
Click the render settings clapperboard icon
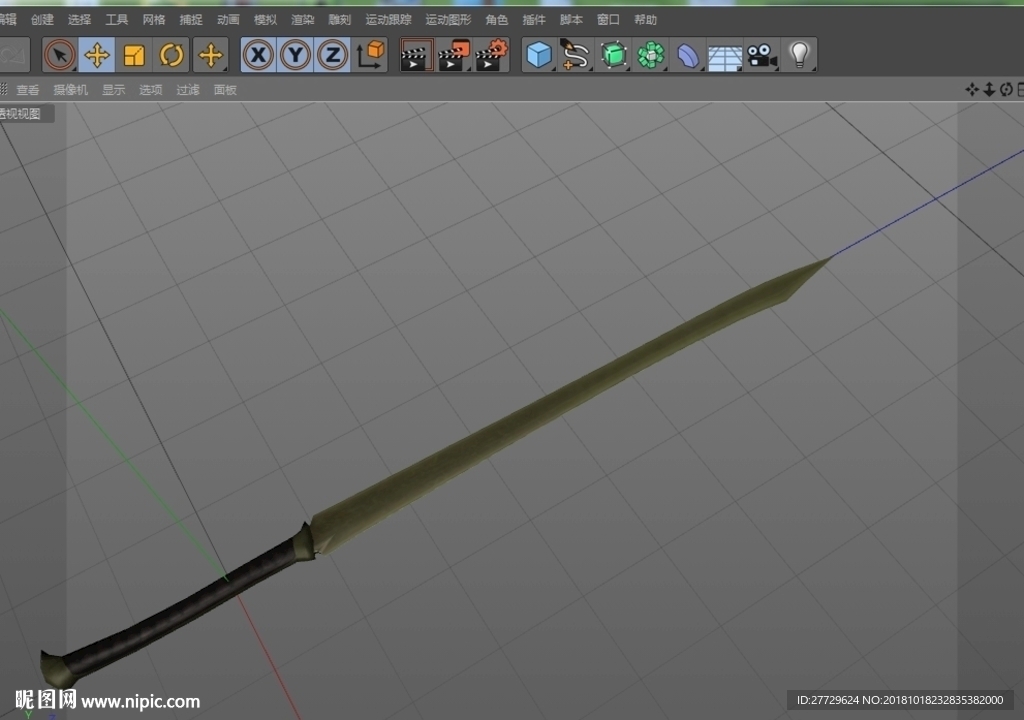[x=491, y=55]
